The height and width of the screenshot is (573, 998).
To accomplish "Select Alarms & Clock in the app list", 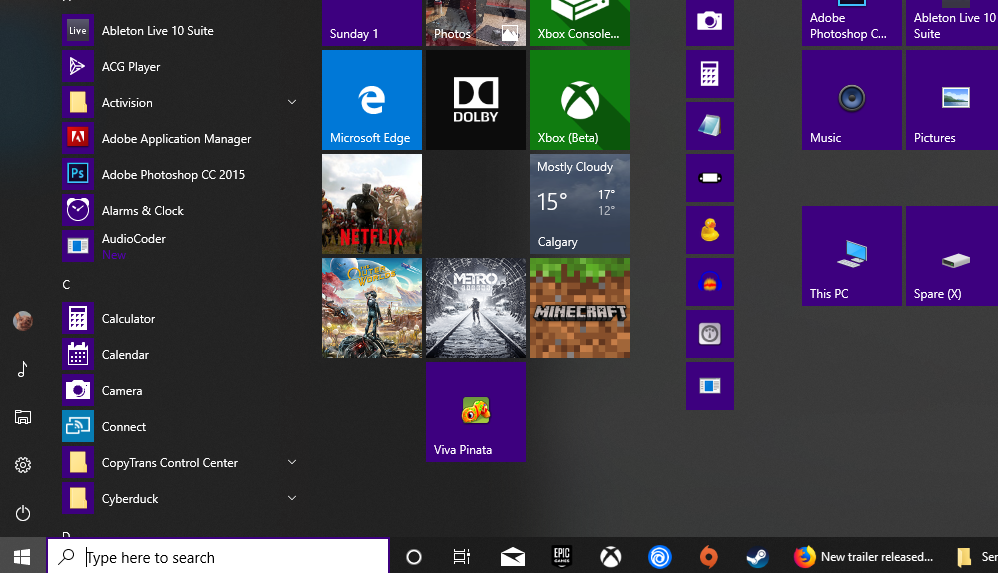I will [x=142, y=211].
